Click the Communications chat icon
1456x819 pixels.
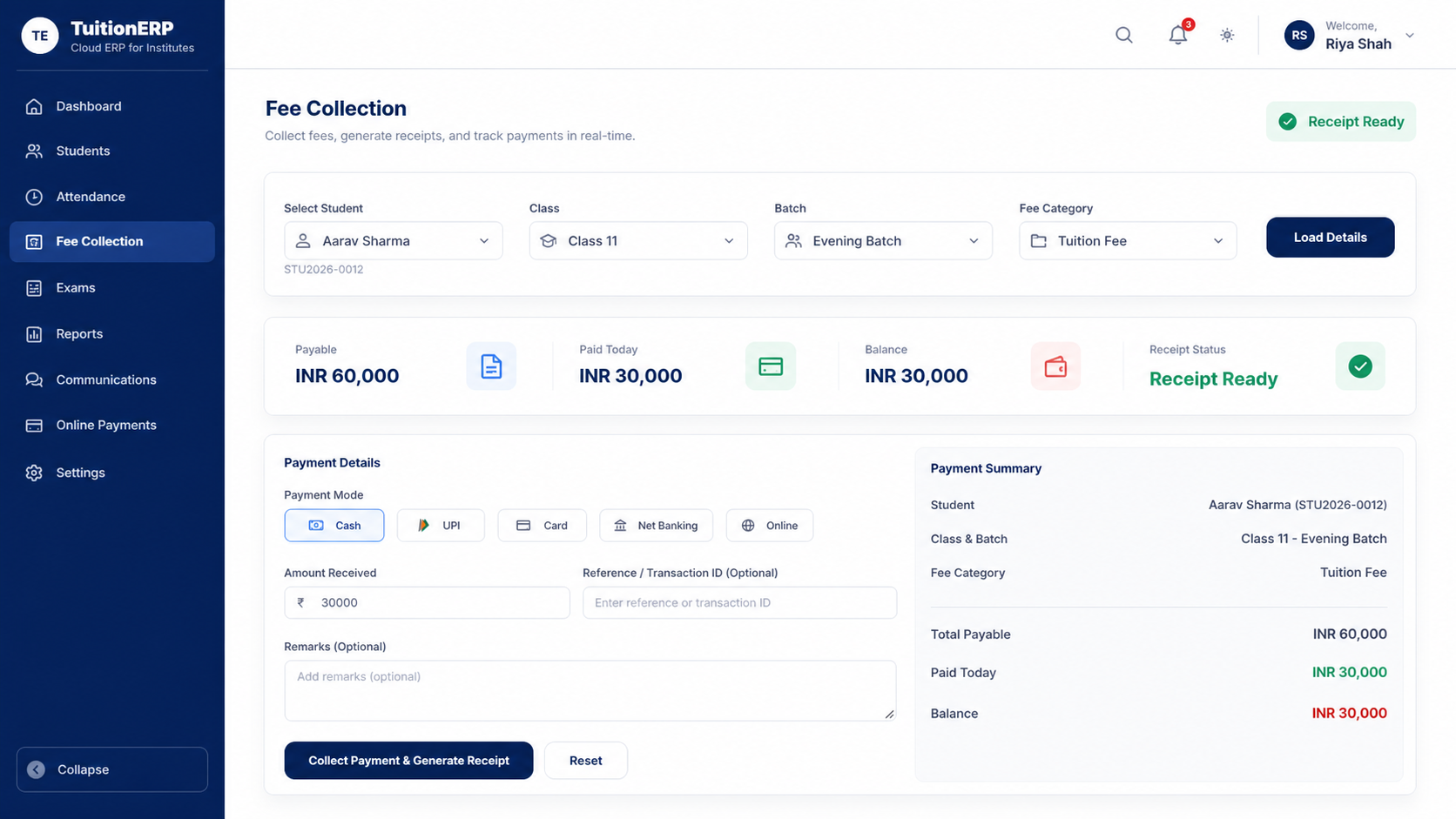pyautogui.click(x=34, y=379)
